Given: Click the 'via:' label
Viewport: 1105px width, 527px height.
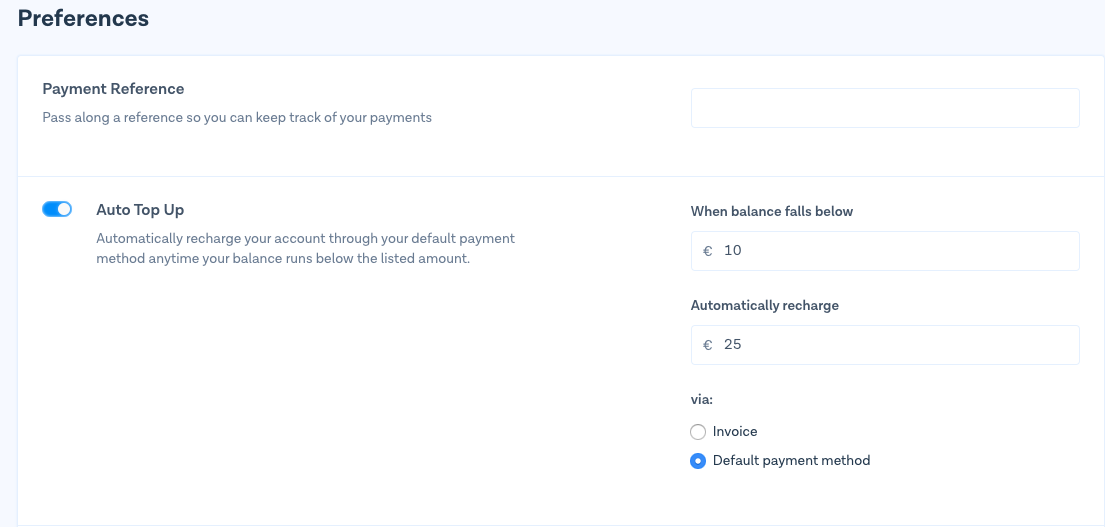Looking at the screenshot, I should click(x=701, y=399).
